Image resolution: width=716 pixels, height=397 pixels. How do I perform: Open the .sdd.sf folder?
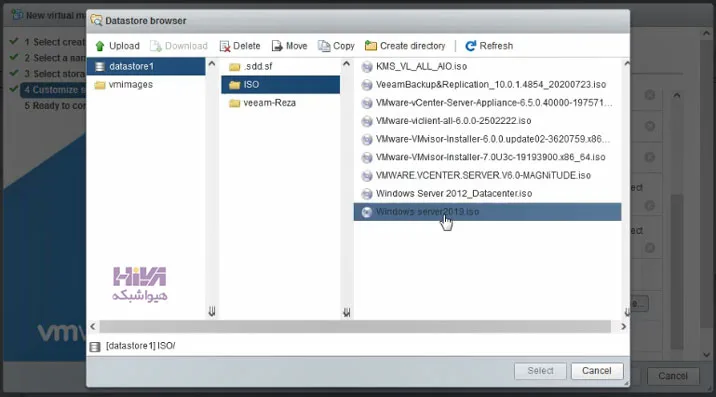pyautogui.click(x=280, y=66)
